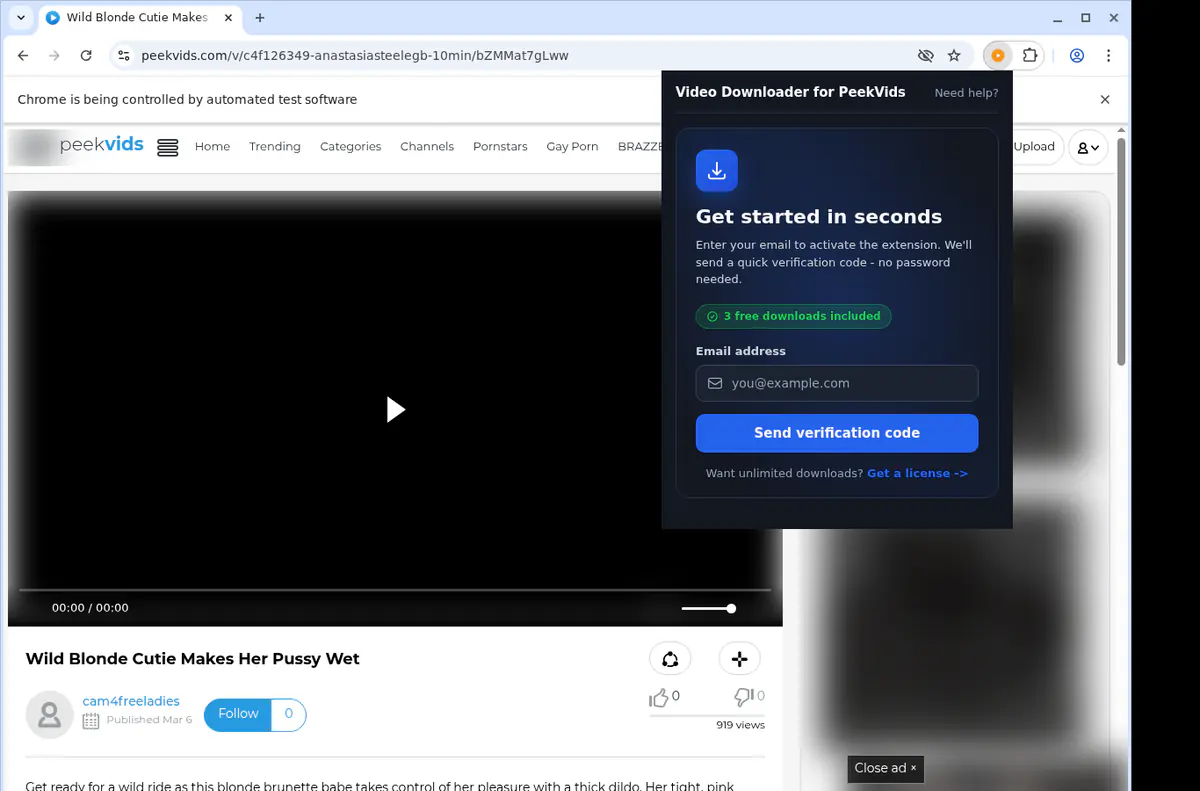Image resolution: width=1200 pixels, height=791 pixels.
Task: Open the Categories nav item
Action: pos(350,146)
